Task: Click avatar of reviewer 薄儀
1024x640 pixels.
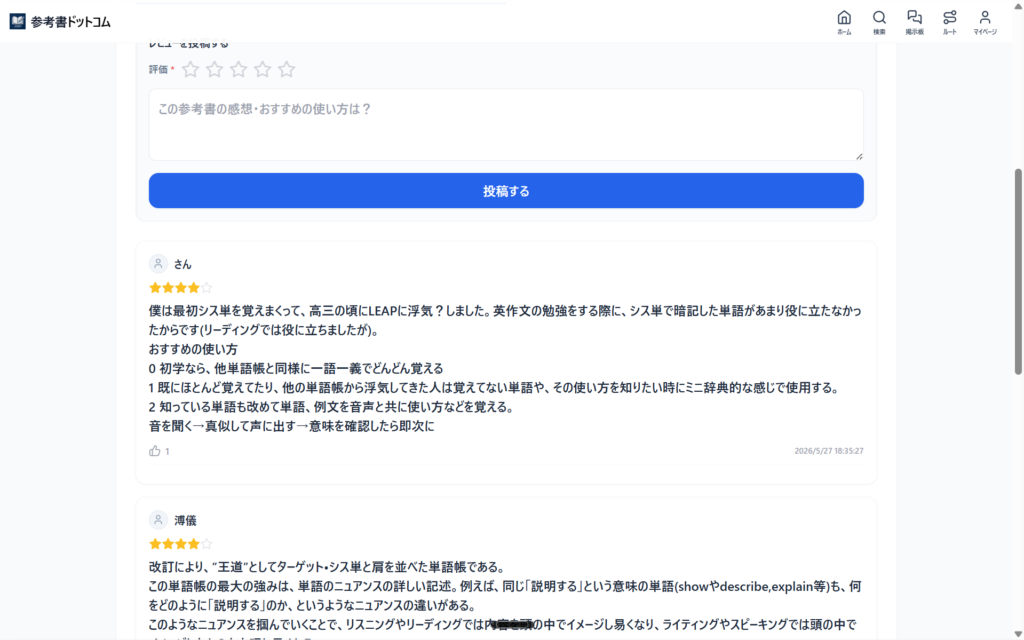Action: (x=158, y=520)
